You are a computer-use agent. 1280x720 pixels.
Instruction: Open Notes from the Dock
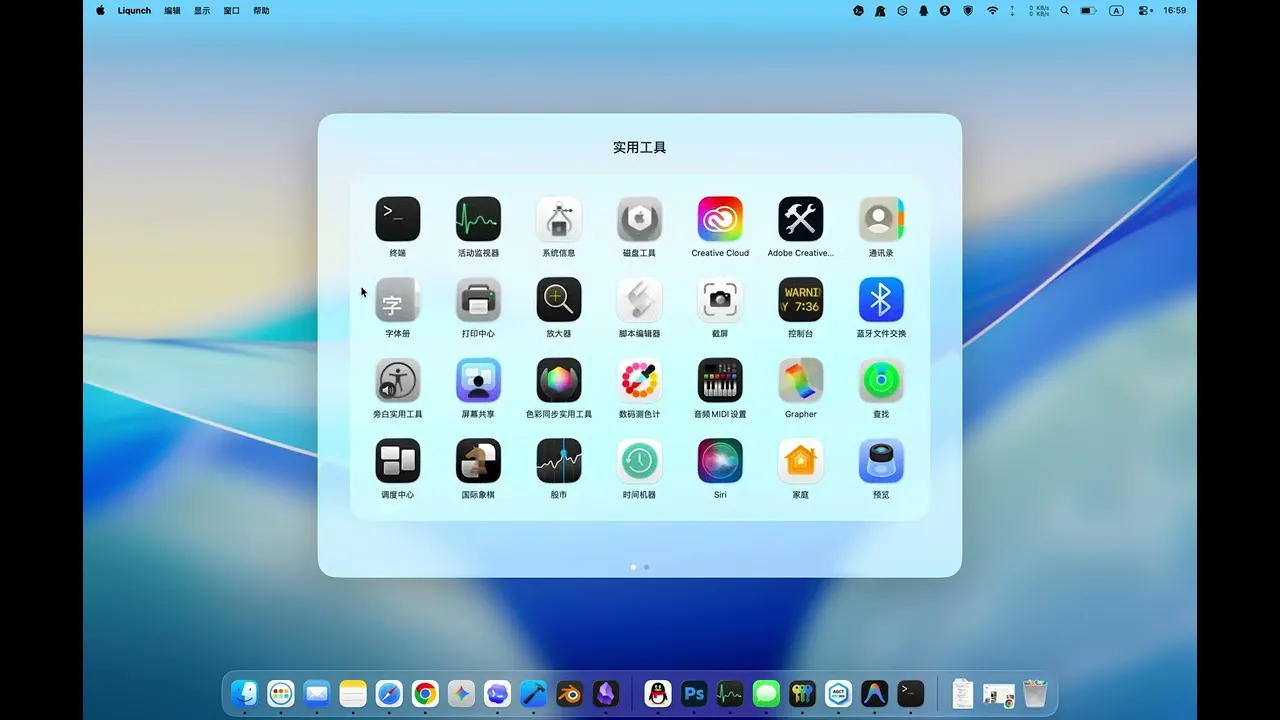point(353,693)
